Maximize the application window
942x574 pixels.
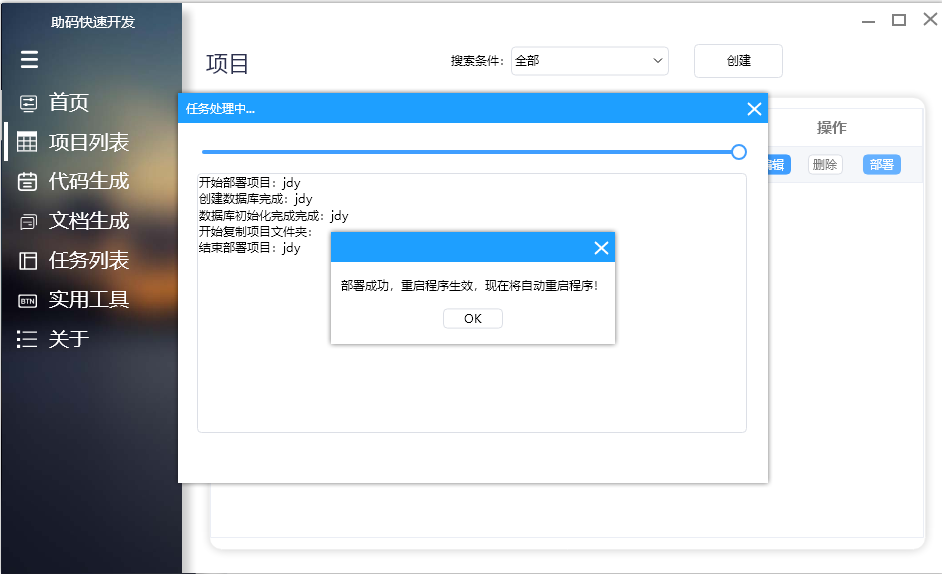click(x=899, y=20)
